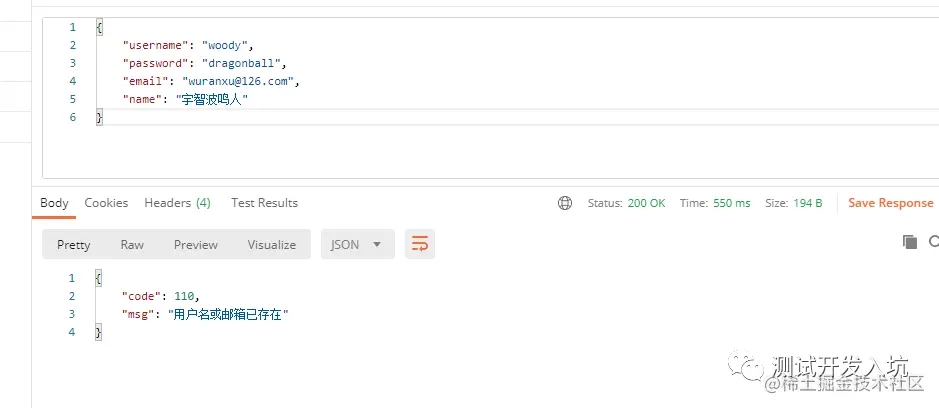Viewport: 939px width, 408px height.
Task: Click the search icon beside copy
Action: pyautogui.click(x=934, y=241)
